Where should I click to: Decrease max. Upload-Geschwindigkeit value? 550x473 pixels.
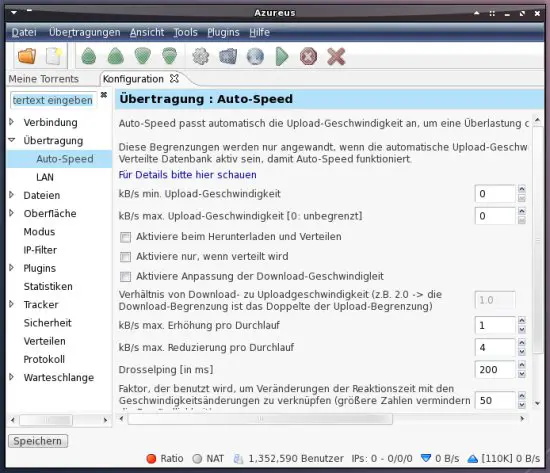522,220
